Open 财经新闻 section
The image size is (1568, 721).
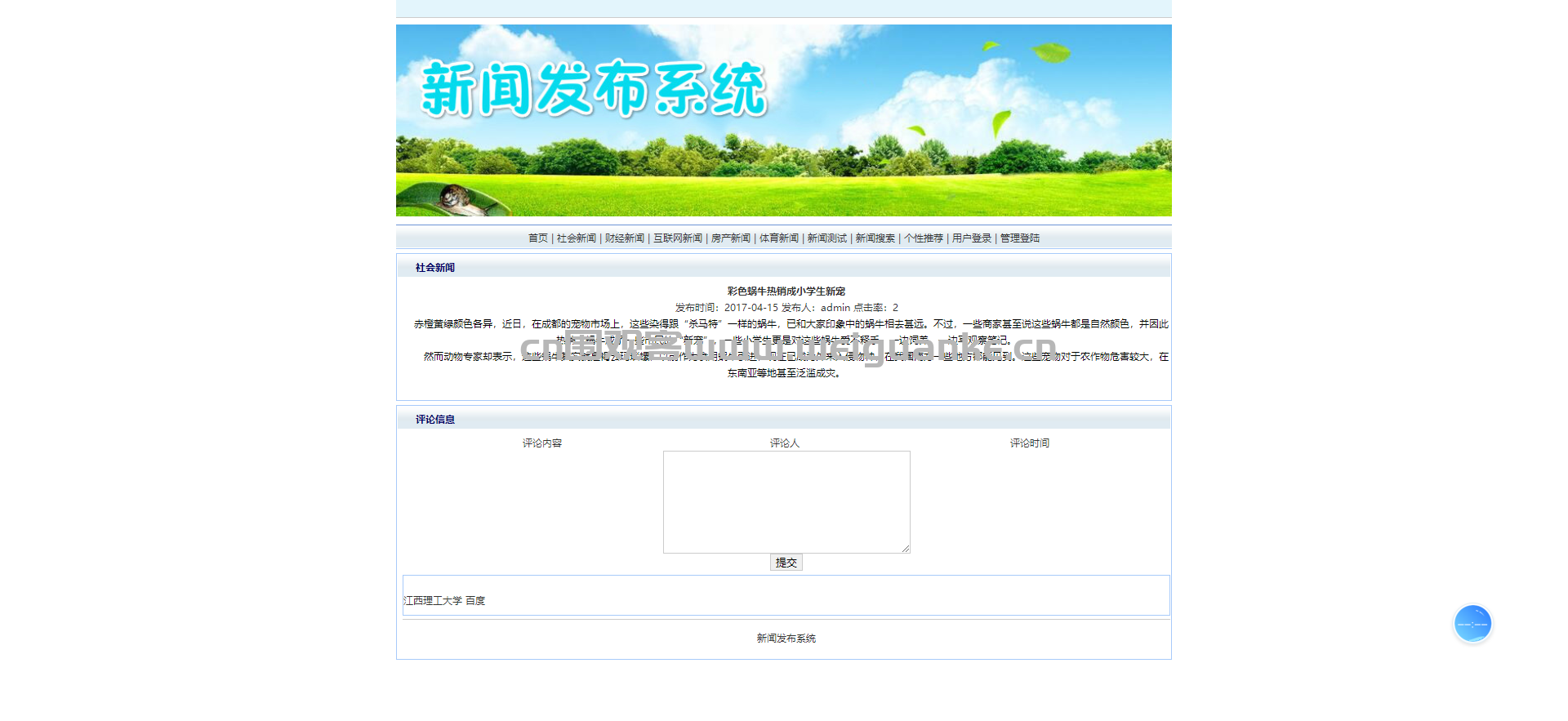click(x=625, y=238)
